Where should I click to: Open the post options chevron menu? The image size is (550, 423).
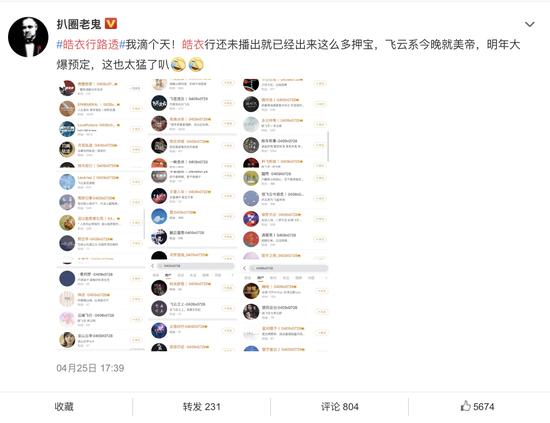pyautogui.click(x=529, y=24)
